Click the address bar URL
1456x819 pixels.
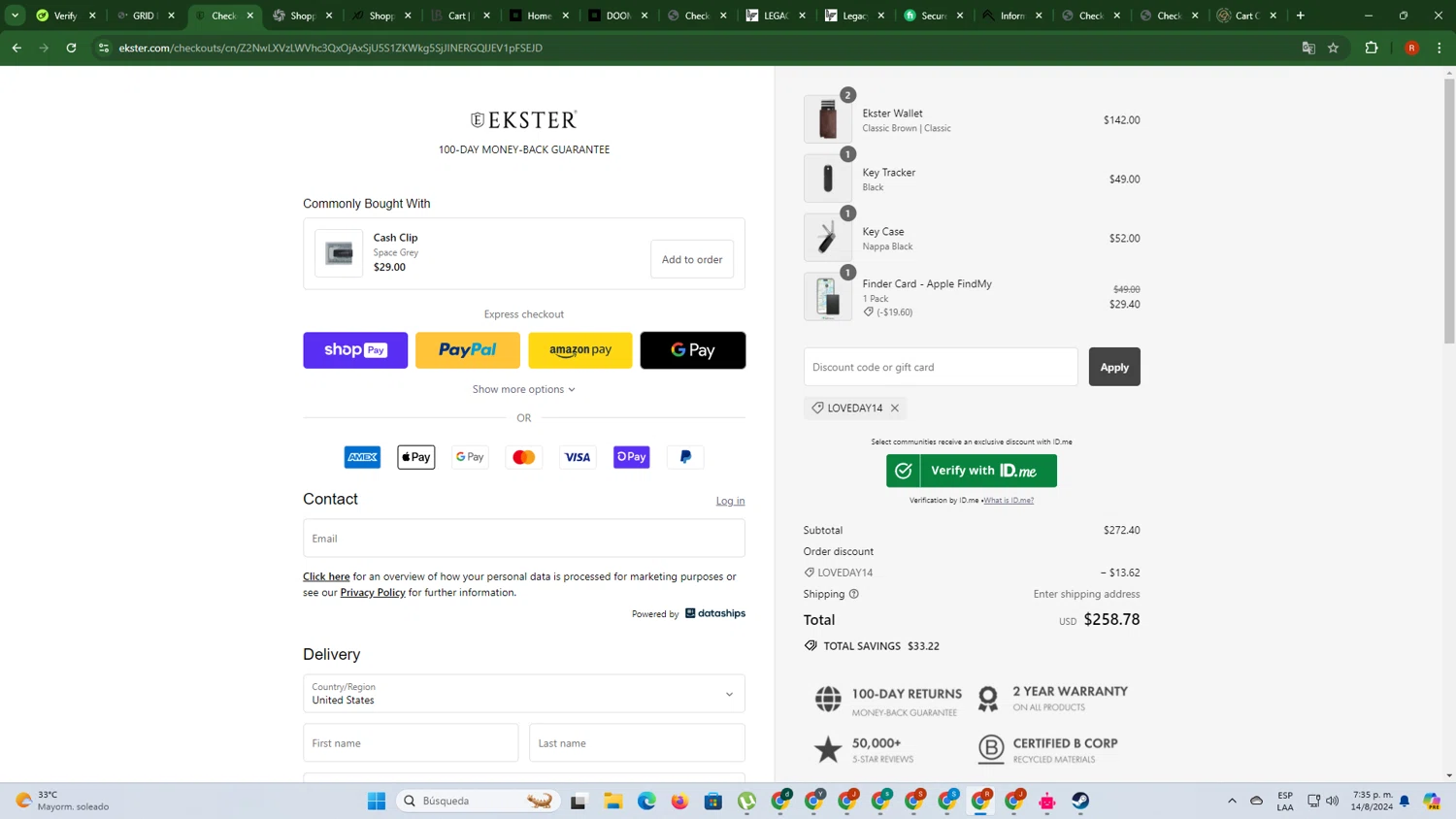(x=330, y=48)
